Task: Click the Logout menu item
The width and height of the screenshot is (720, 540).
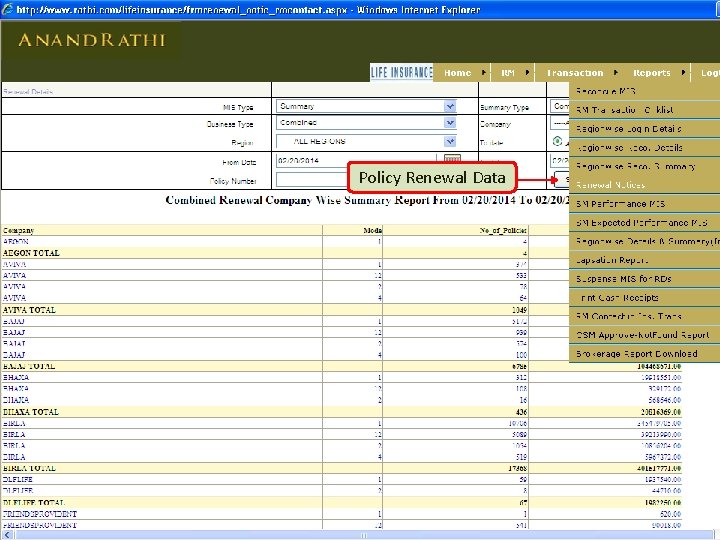Action: point(710,73)
